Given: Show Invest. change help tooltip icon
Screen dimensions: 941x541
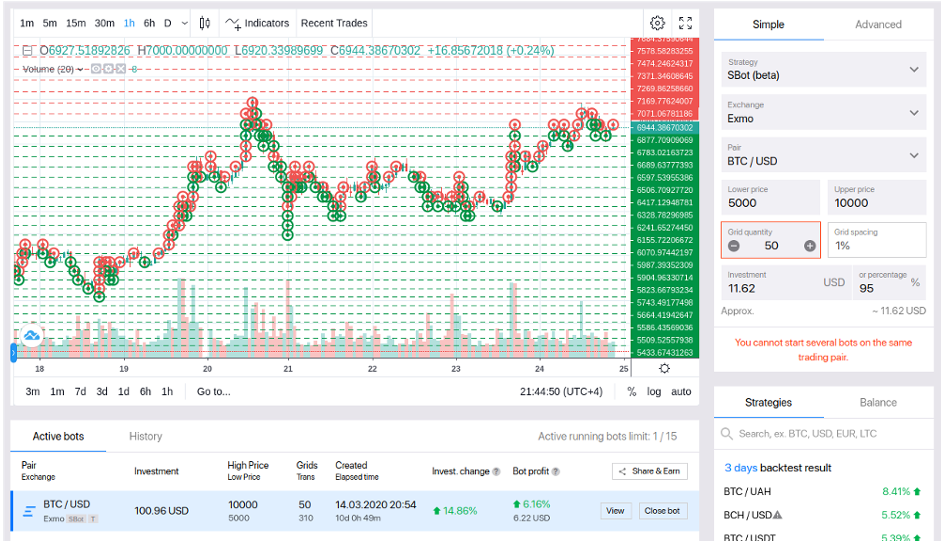Looking at the screenshot, I should click(496, 472).
